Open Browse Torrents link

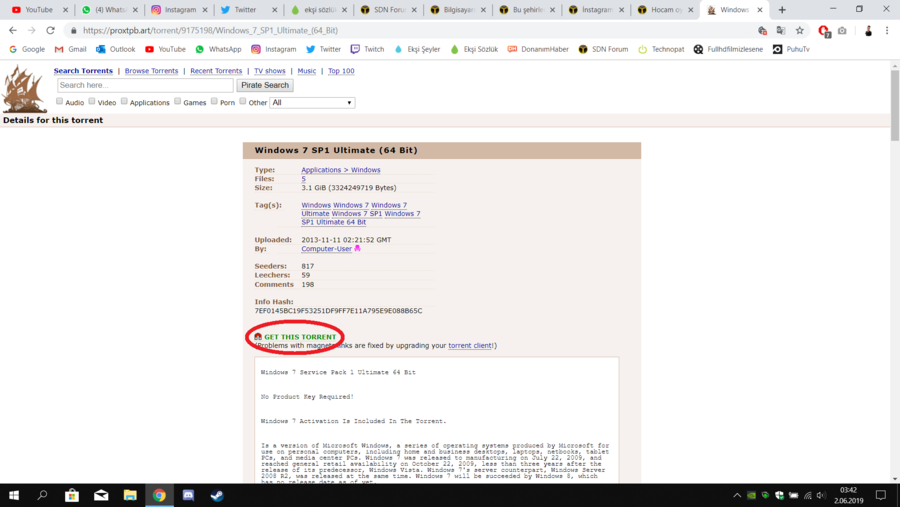click(x=152, y=71)
